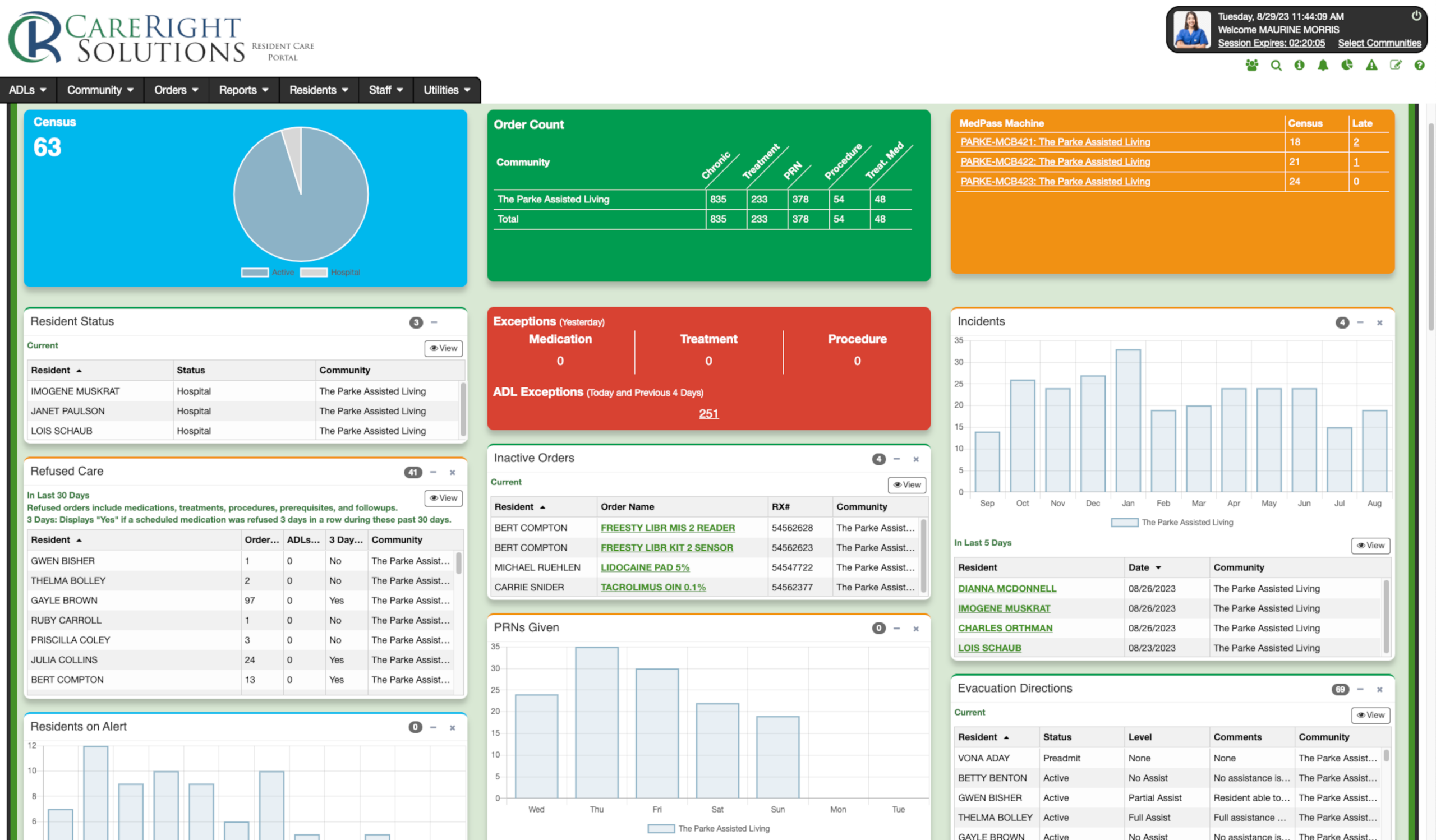Open the Reports menu
The width and height of the screenshot is (1436, 840).
[x=243, y=90]
